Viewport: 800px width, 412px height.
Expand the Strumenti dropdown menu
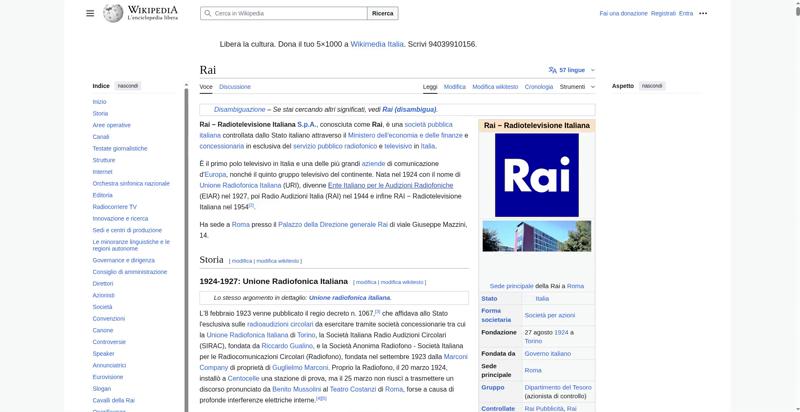click(x=577, y=87)
